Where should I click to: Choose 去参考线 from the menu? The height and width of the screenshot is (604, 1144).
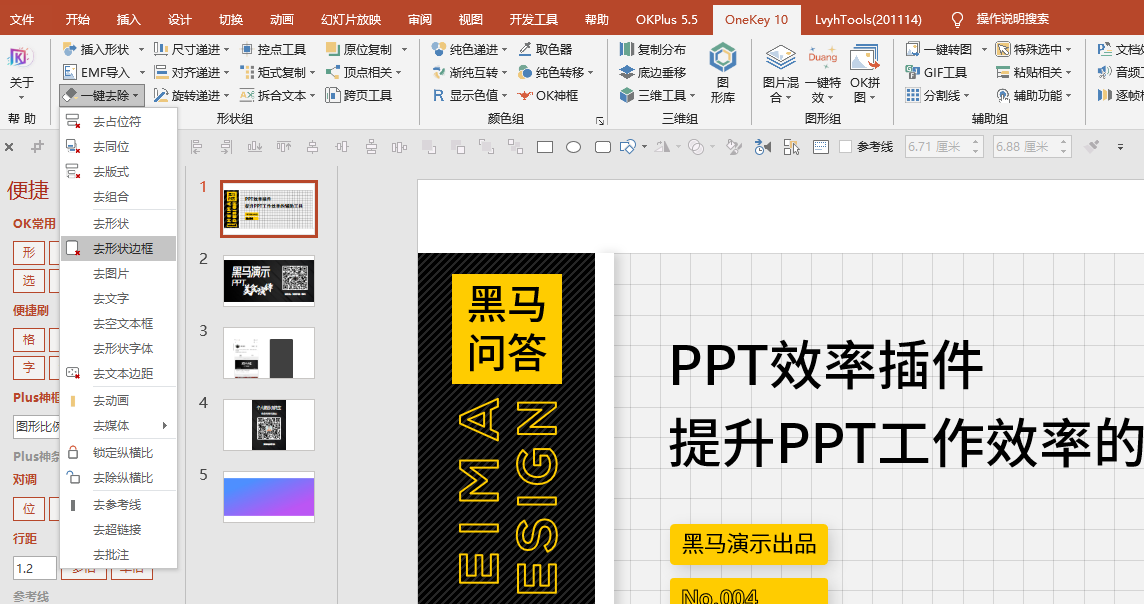click(x=118, y=505)
